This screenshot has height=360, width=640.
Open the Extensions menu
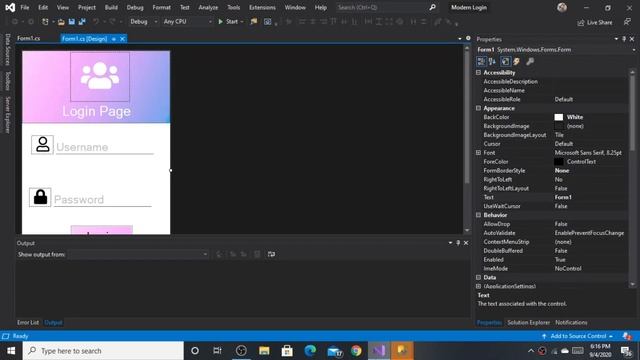262,7
